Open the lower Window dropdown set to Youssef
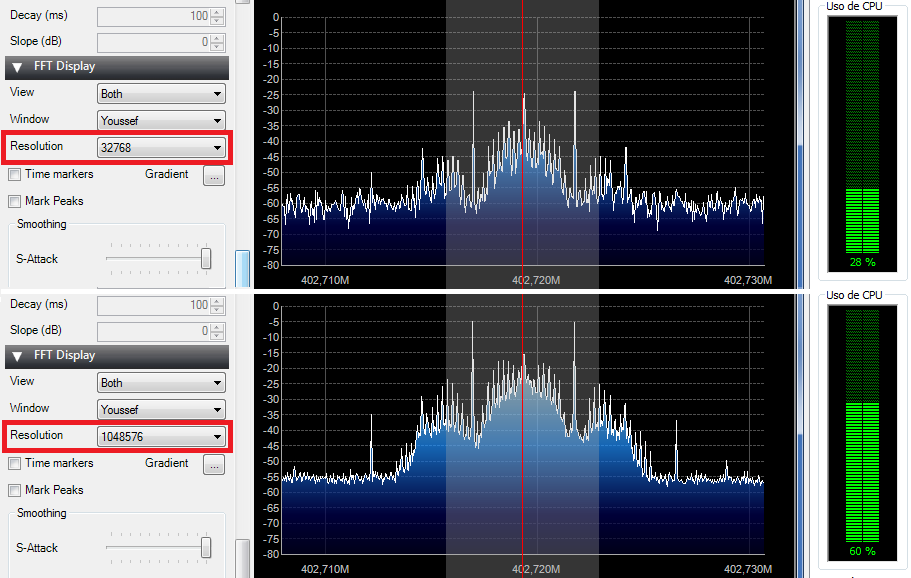The height and width of the screenshot is (578, 911). pos(161,410)
